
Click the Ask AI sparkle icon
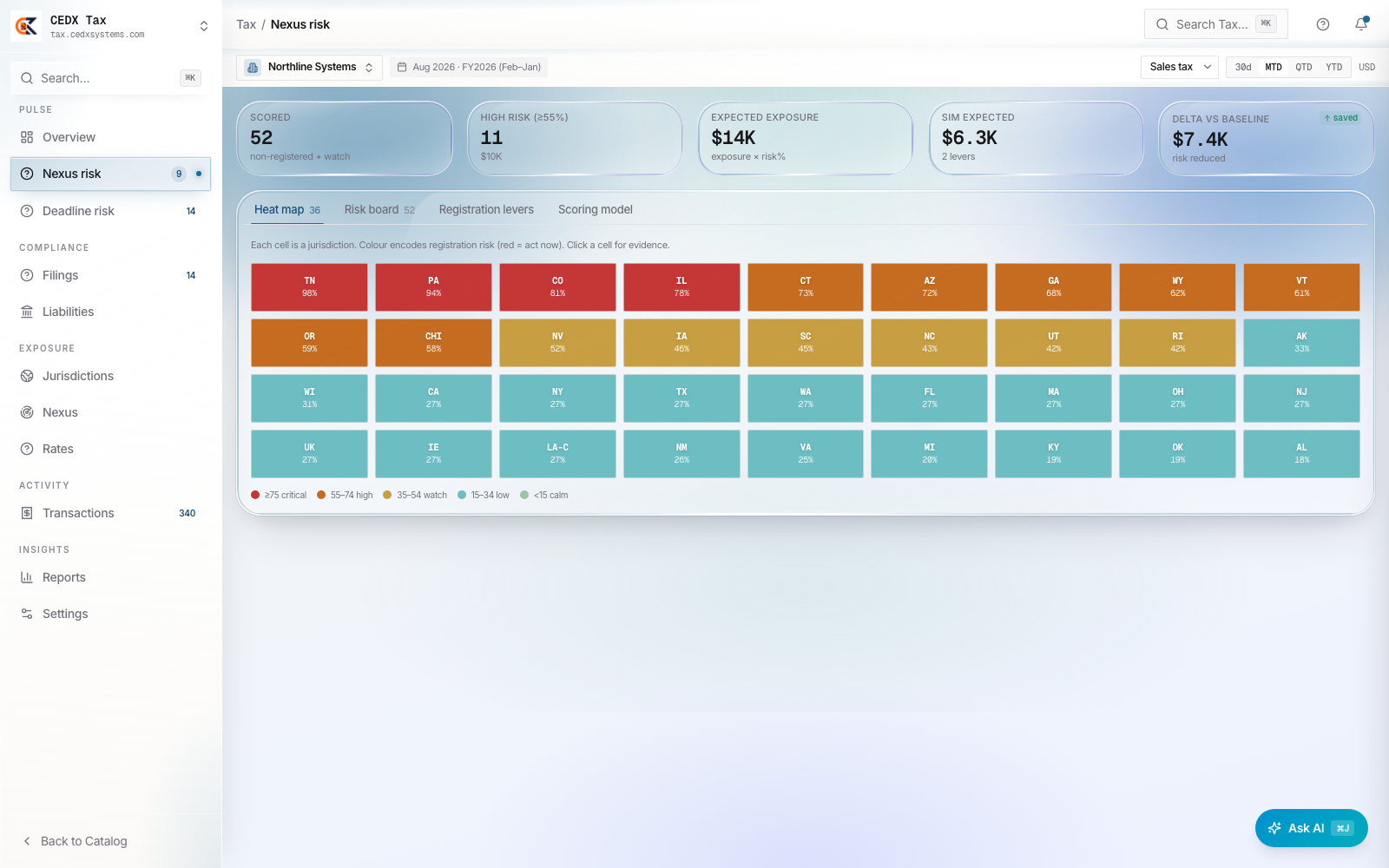[x=1274, y=828]
